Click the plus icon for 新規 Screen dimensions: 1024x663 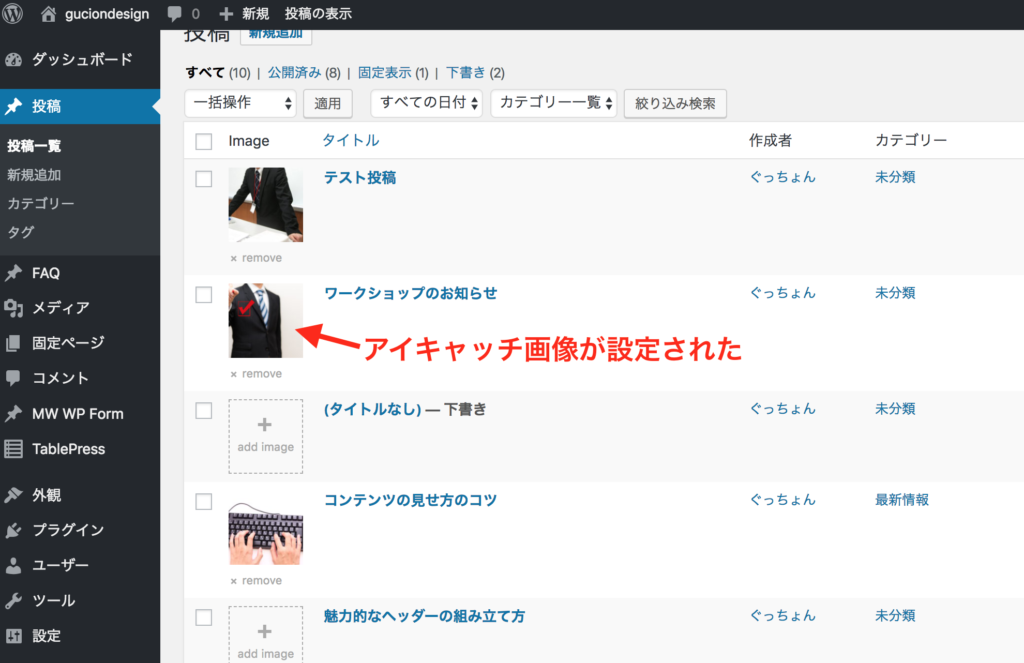[x=226, y=14]
